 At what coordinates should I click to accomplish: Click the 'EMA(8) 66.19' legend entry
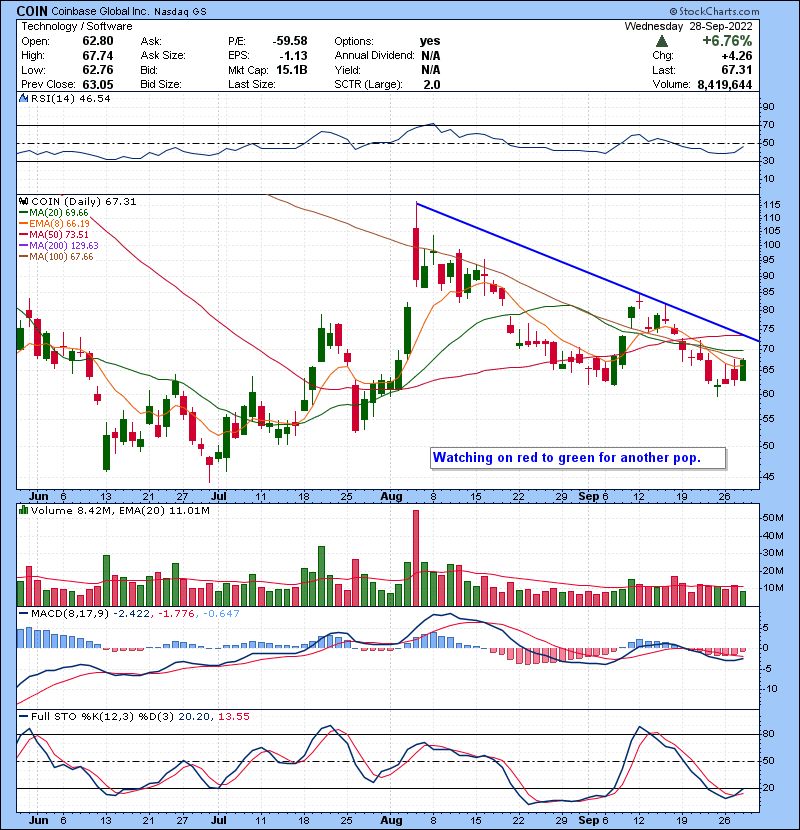[x=59, y=224]
